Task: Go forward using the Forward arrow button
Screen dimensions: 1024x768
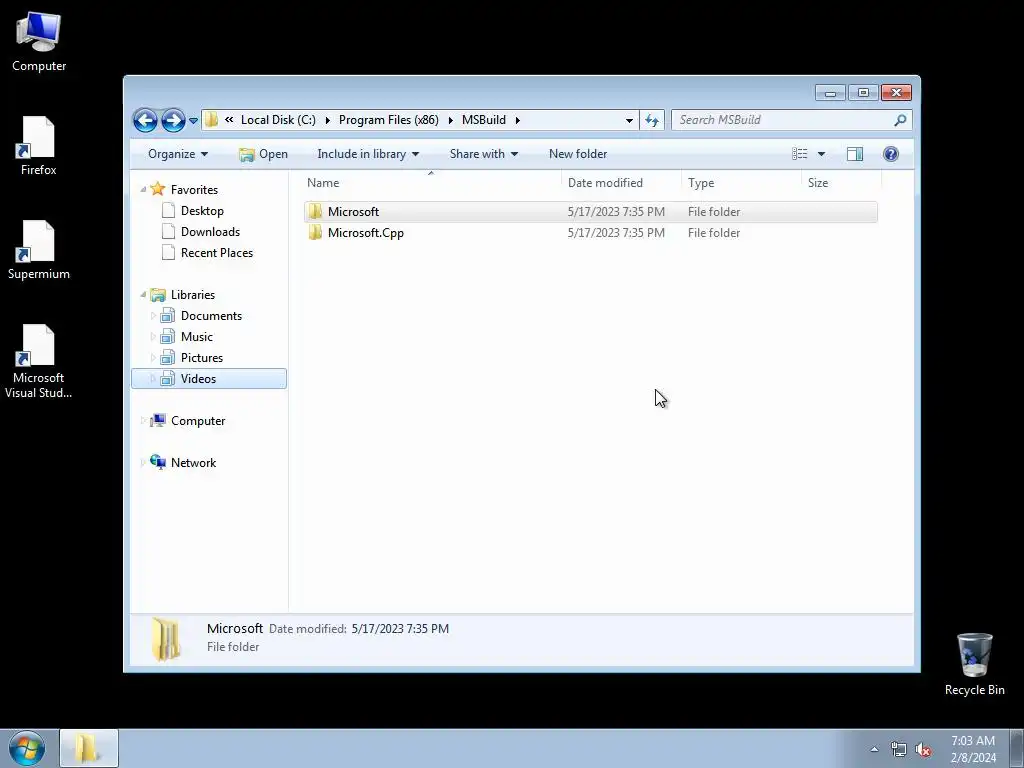Action: pos(173,120)
